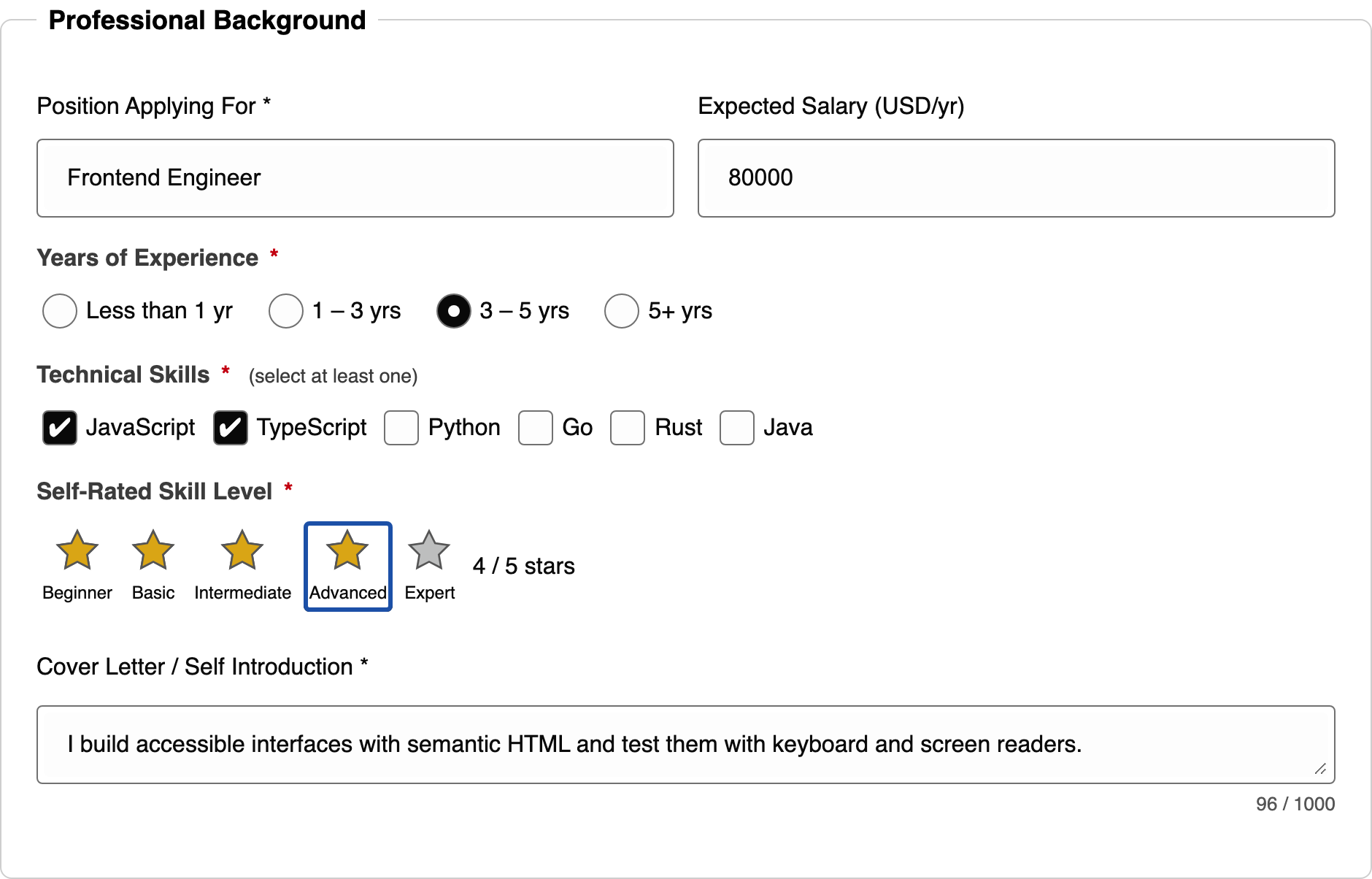Click the 'Technical Skills' label
1372x879 pixels.
123,375
